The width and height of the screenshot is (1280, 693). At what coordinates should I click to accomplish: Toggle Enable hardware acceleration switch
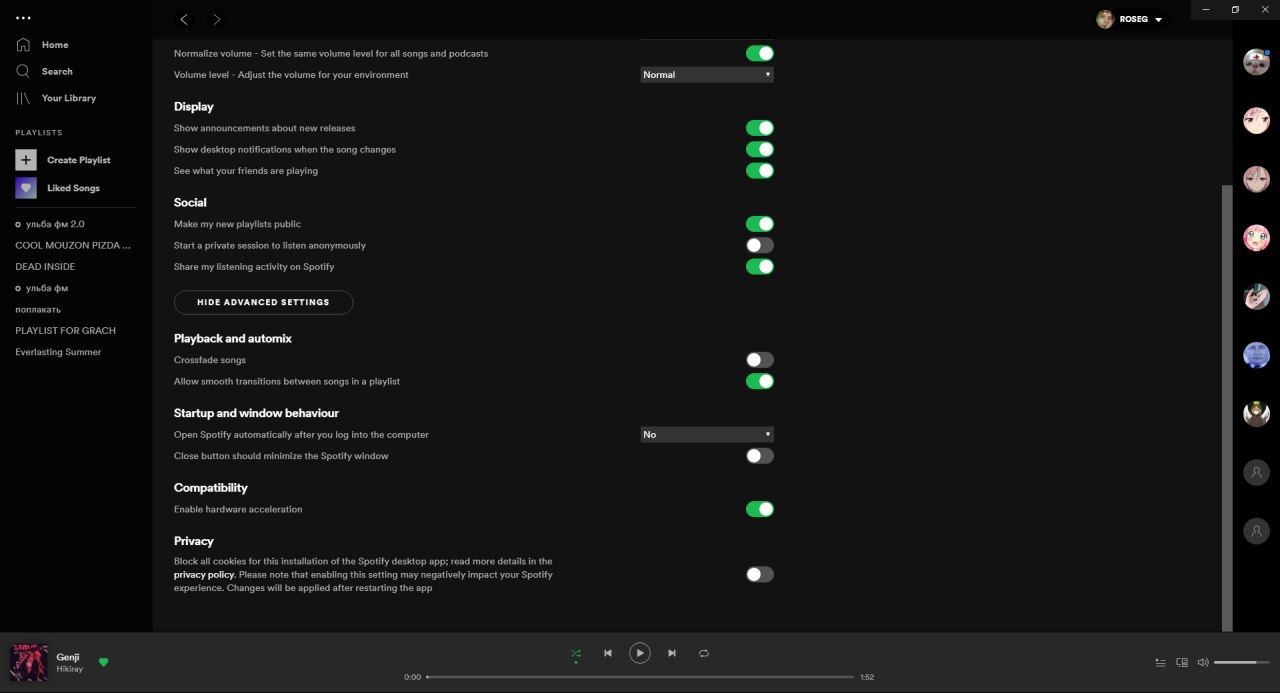tap(760, 509)
